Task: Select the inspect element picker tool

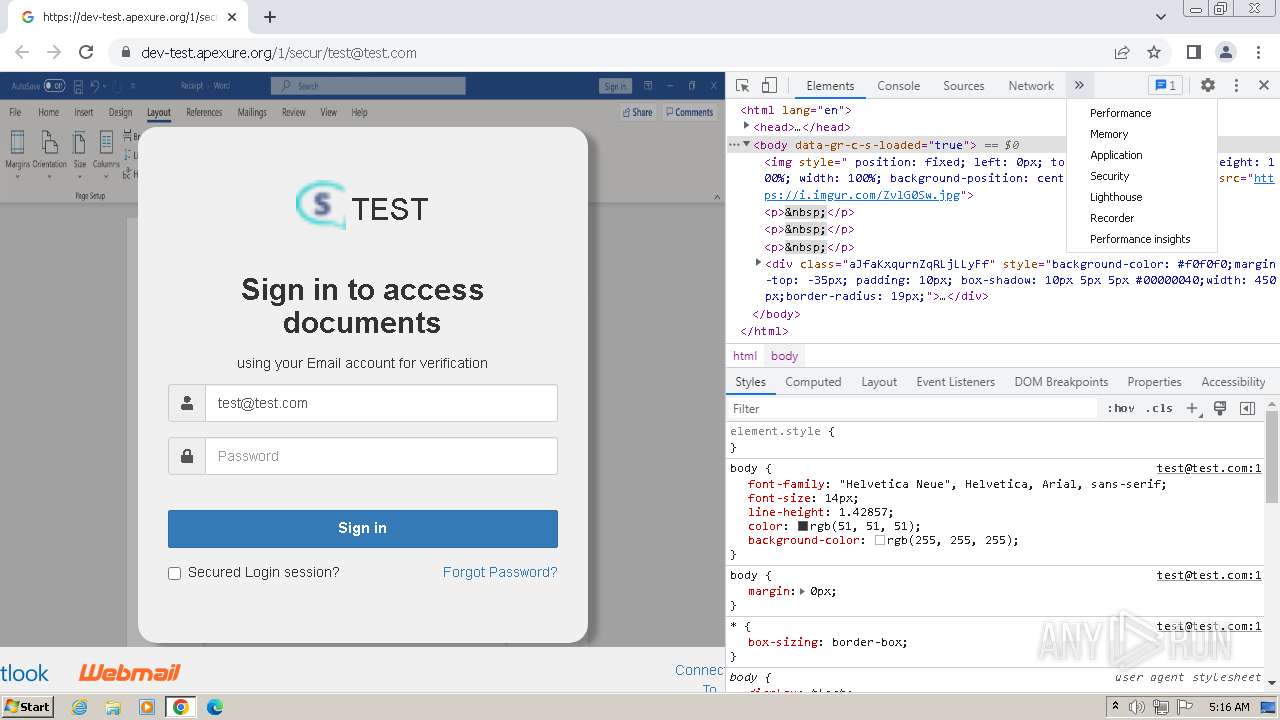Action: 742,86
